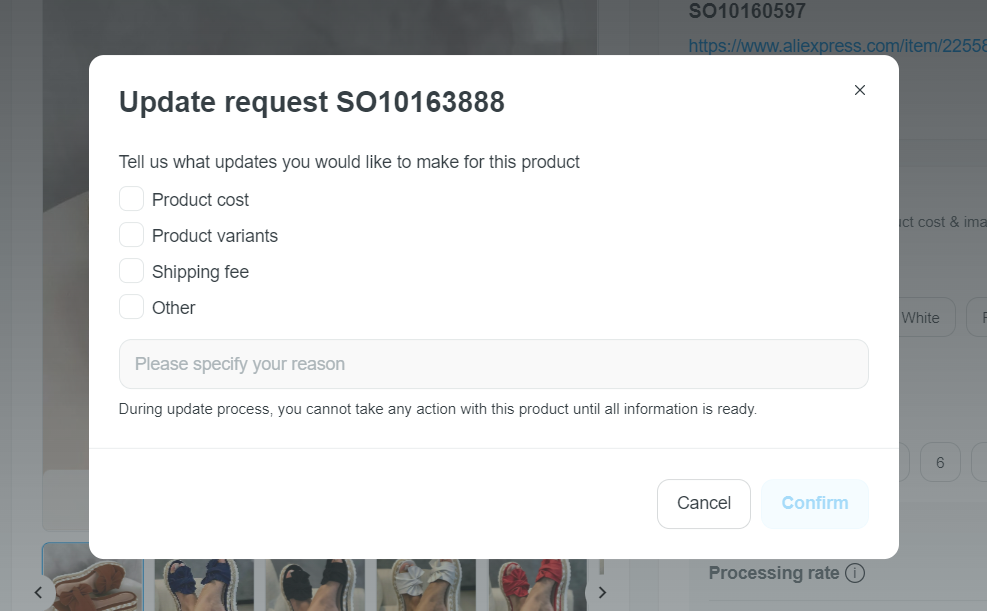The image size is (987, 611).
Task: Select the blue sandal thumbnail
Action: point(203,585)
